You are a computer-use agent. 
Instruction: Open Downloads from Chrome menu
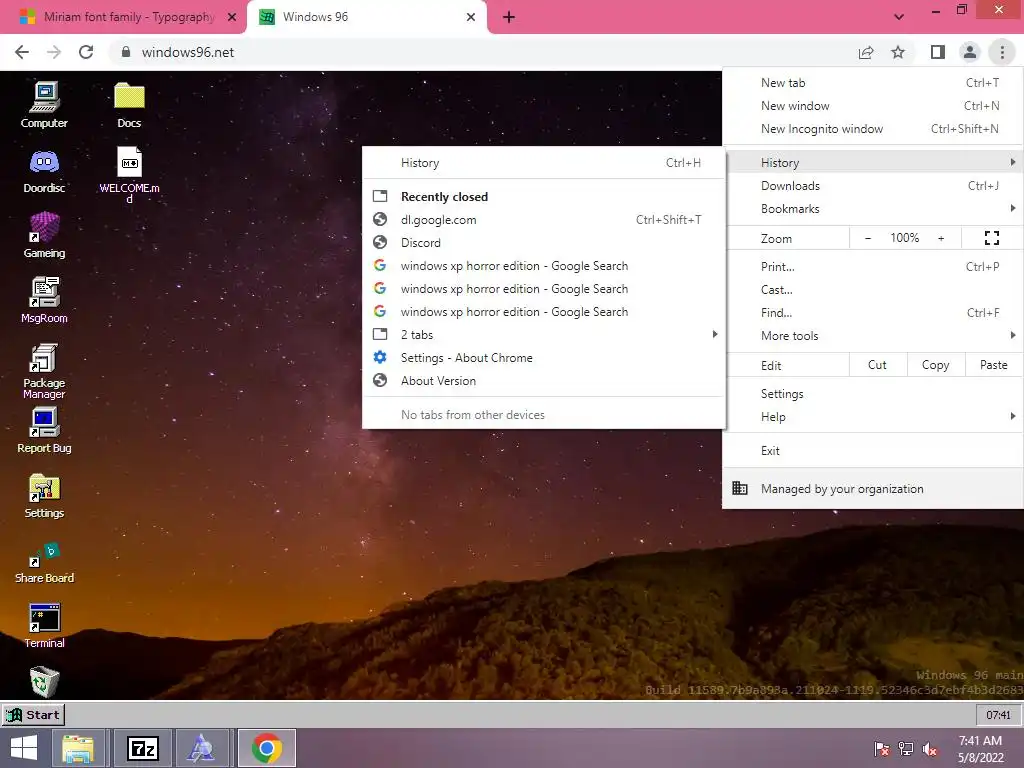[x=872, y=185]
